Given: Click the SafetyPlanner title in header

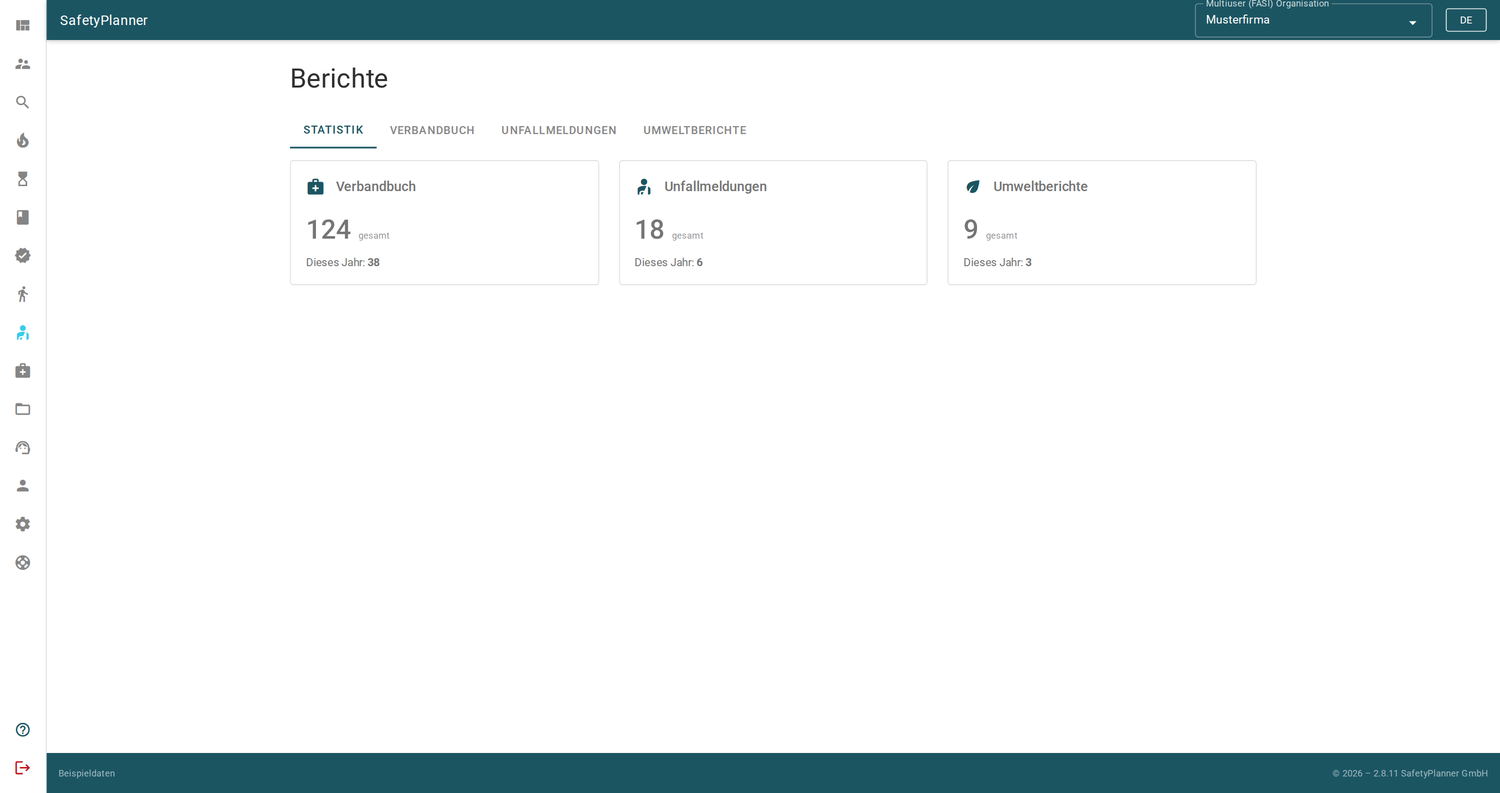Looking at the screenshot, I should click(104, 20).
